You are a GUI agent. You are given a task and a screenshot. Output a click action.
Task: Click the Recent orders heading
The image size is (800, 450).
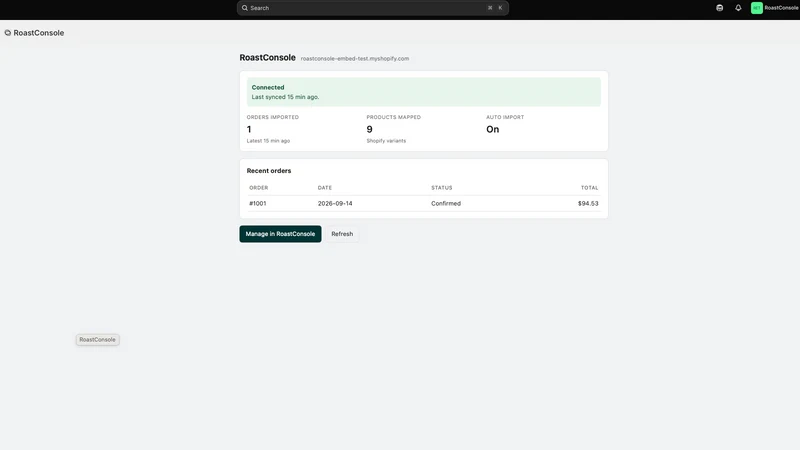(x=269, y=171)
